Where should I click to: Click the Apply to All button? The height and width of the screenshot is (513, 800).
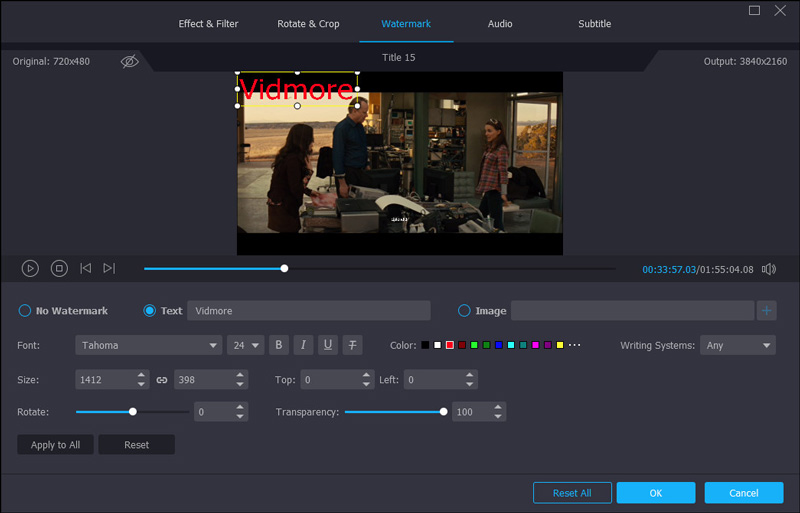click(56, 445)
